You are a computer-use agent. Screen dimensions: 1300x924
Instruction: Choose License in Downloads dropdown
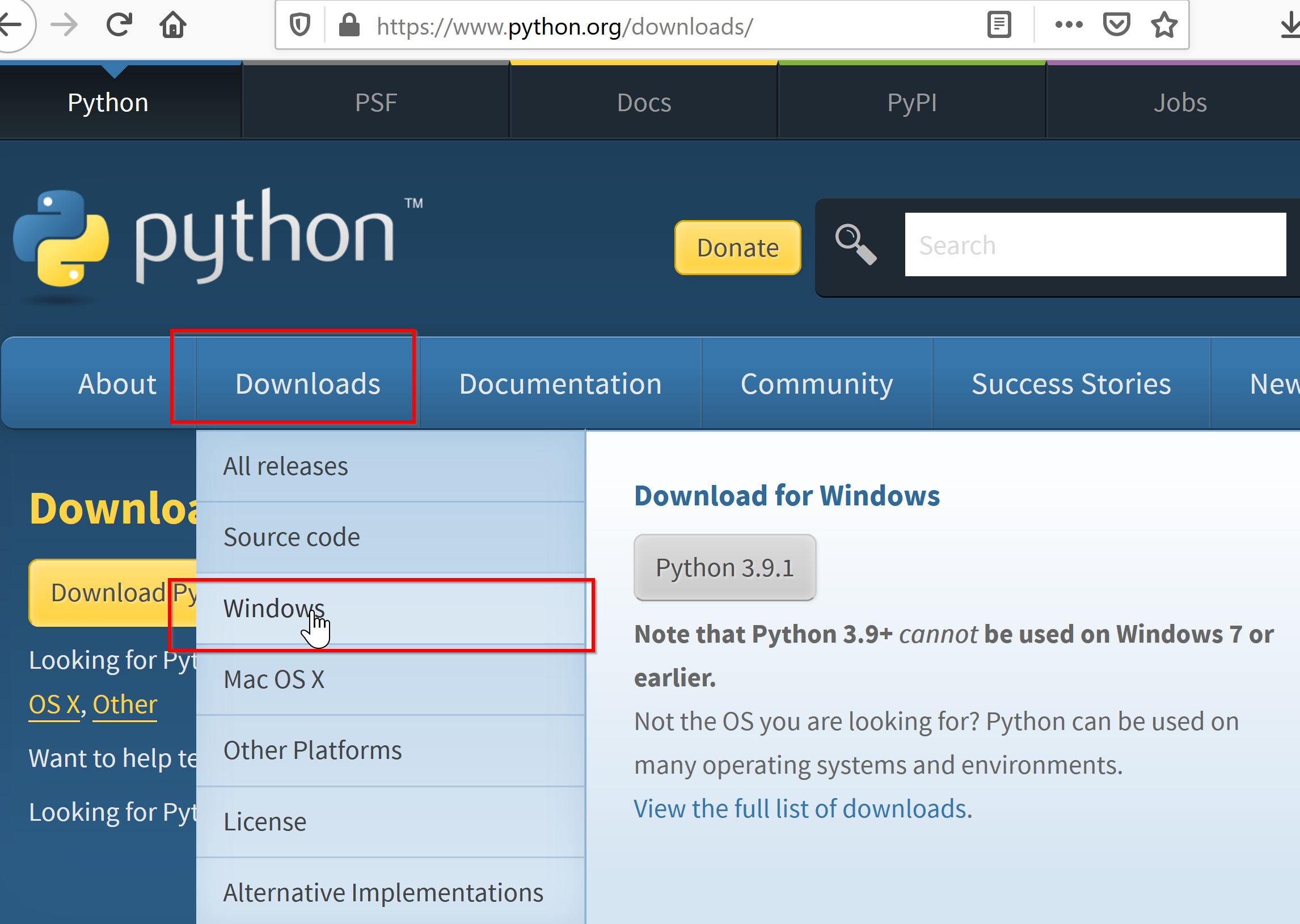tap(391, 821)
